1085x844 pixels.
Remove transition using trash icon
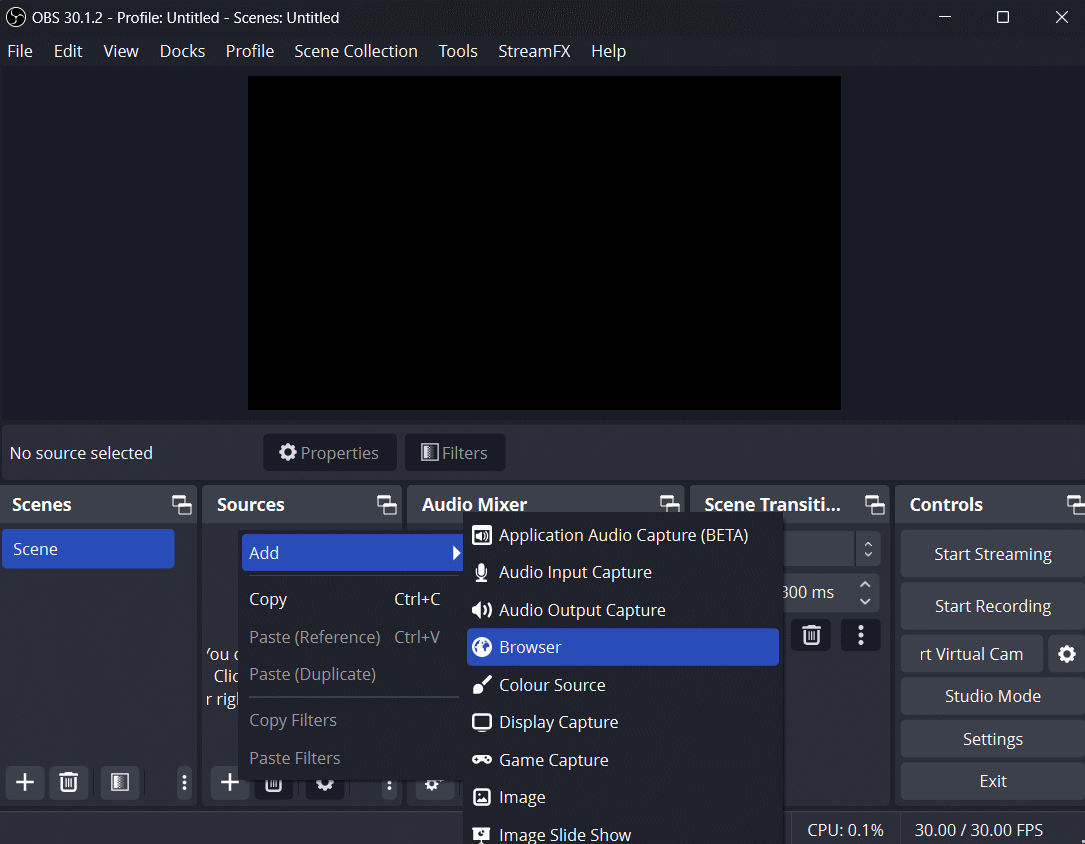coord(811,634)
